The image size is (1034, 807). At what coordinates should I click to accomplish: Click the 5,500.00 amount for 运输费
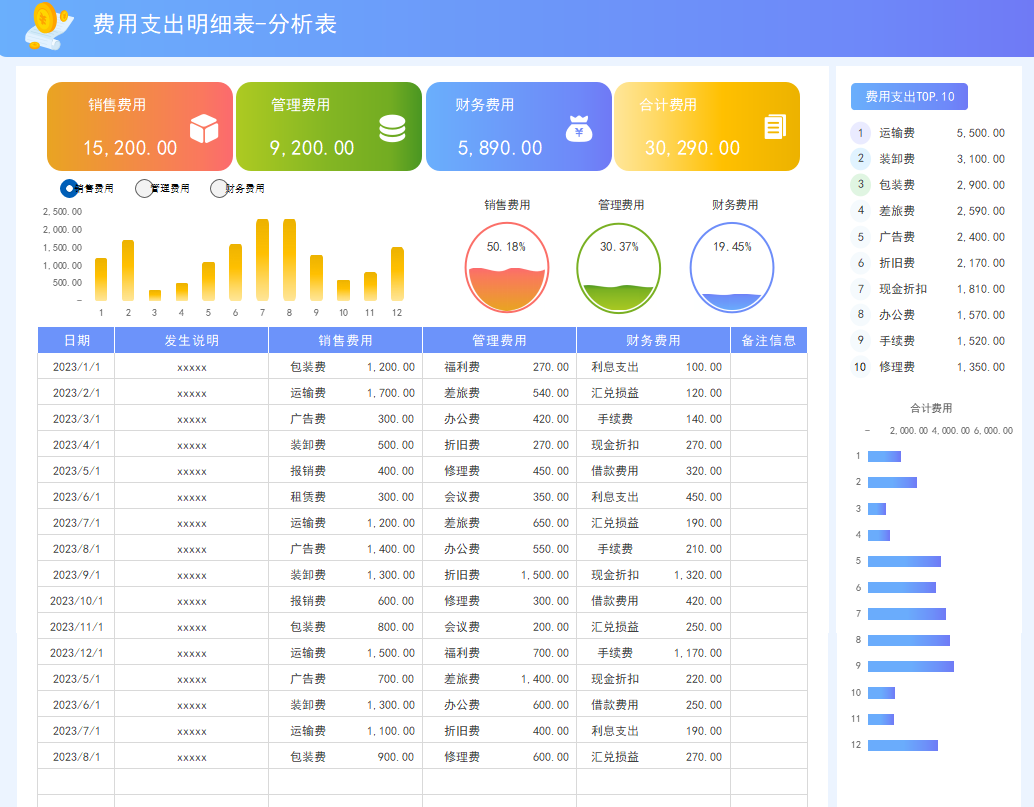(980, 132)
